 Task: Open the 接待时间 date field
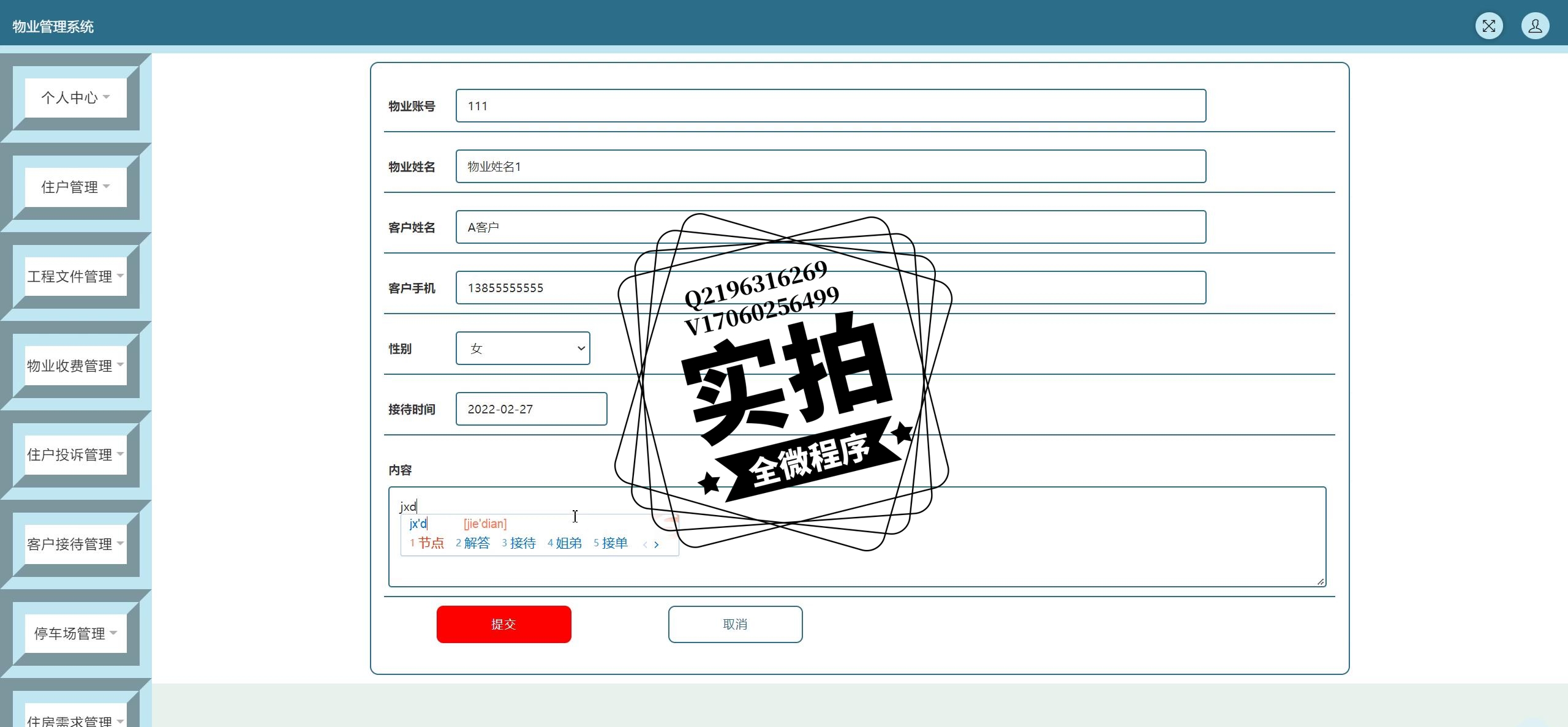click(531, 409)
